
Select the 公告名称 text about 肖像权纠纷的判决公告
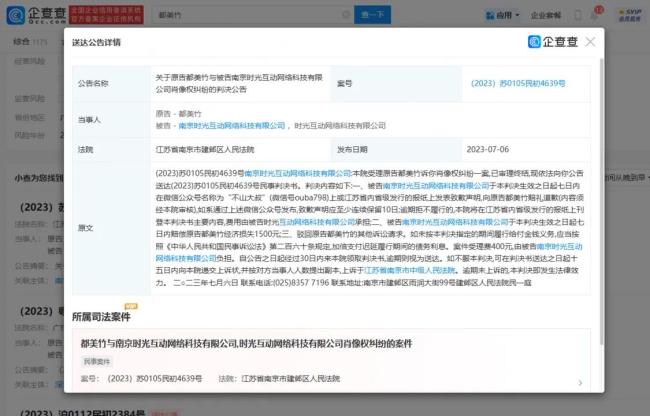tap(239, 83)
